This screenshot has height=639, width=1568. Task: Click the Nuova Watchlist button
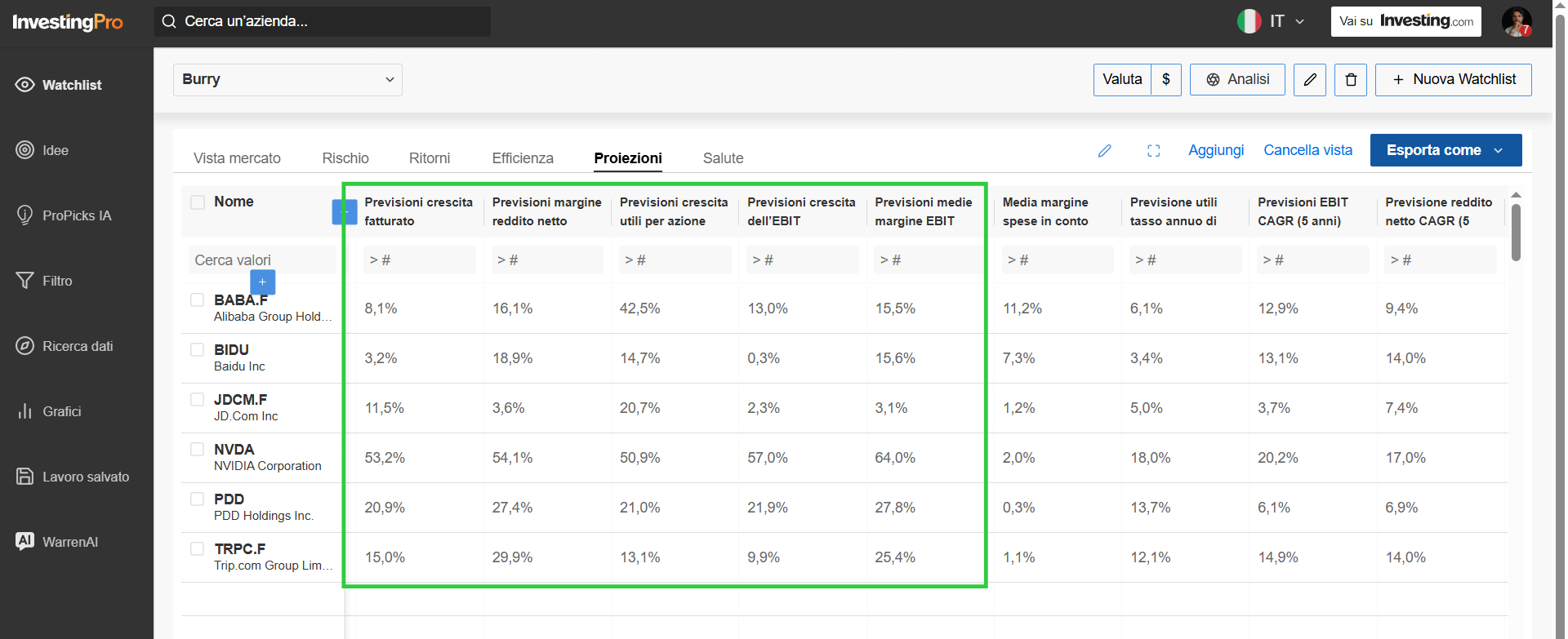[1453, 80]
